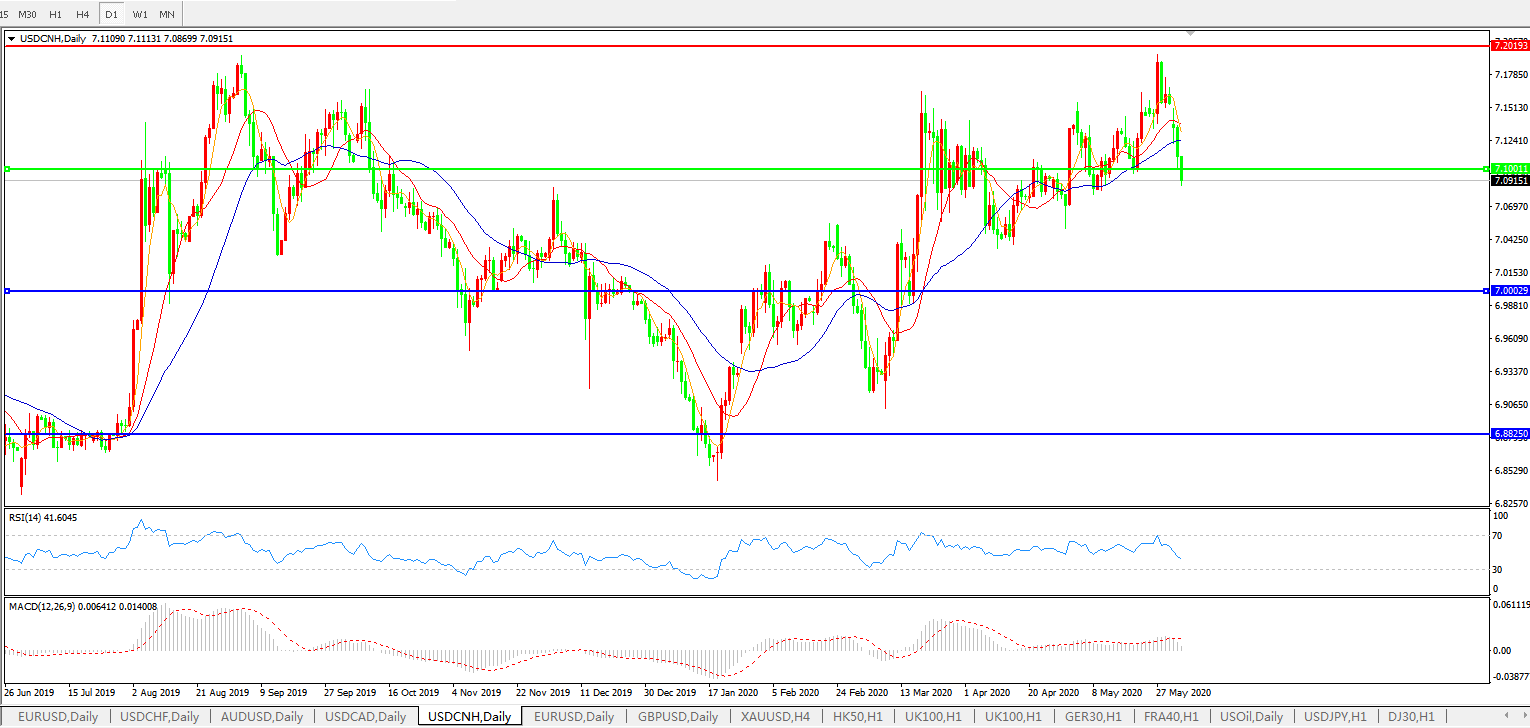Click the green 7.10011 price label
Image resolution: width=1530 pixels, height=728 pixels.
point(1509,169)
